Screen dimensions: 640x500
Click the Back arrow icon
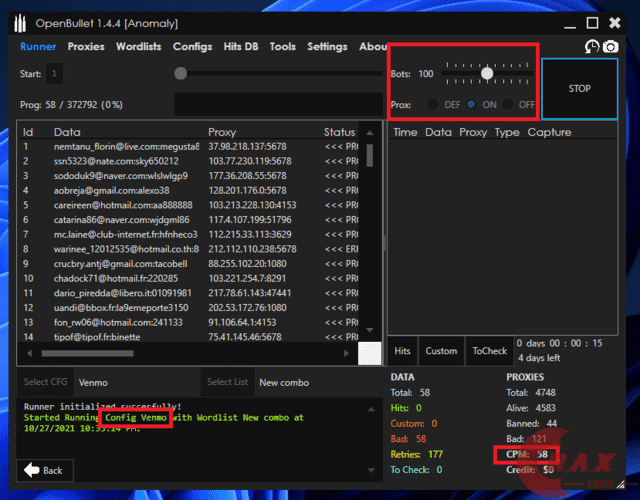pyautogui.click(x=32, y=469)
